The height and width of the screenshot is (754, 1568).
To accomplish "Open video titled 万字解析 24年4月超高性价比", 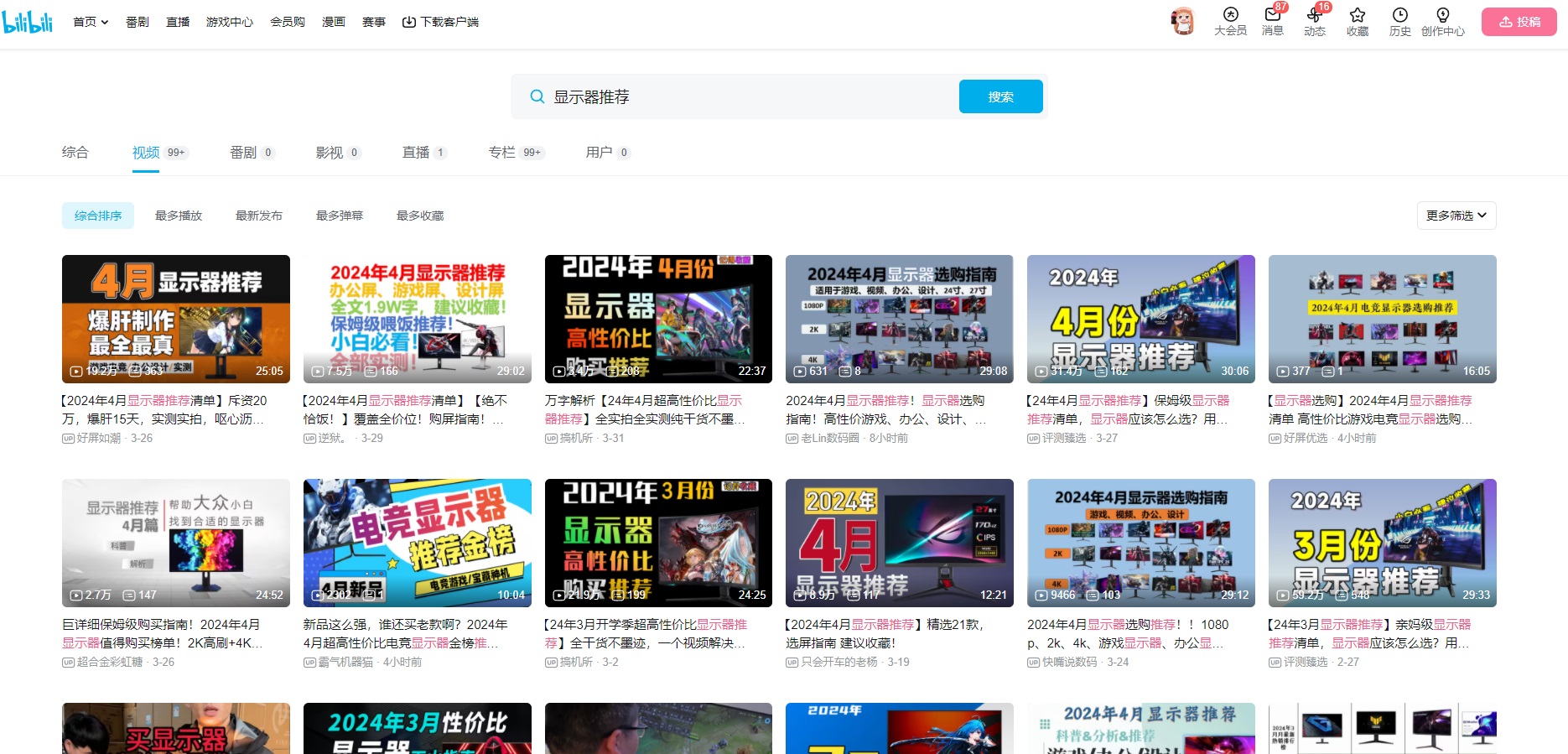I will tap(646, 409).
